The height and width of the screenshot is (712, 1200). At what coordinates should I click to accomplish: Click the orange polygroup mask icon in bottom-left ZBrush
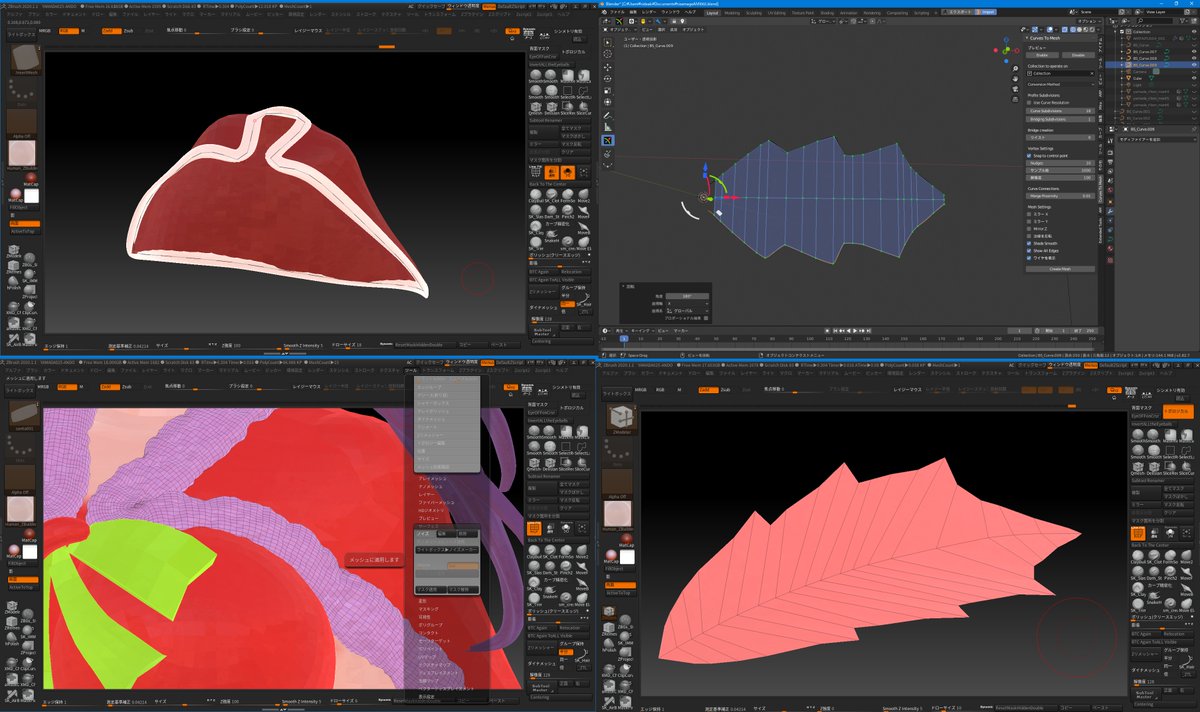click(534, 528)
